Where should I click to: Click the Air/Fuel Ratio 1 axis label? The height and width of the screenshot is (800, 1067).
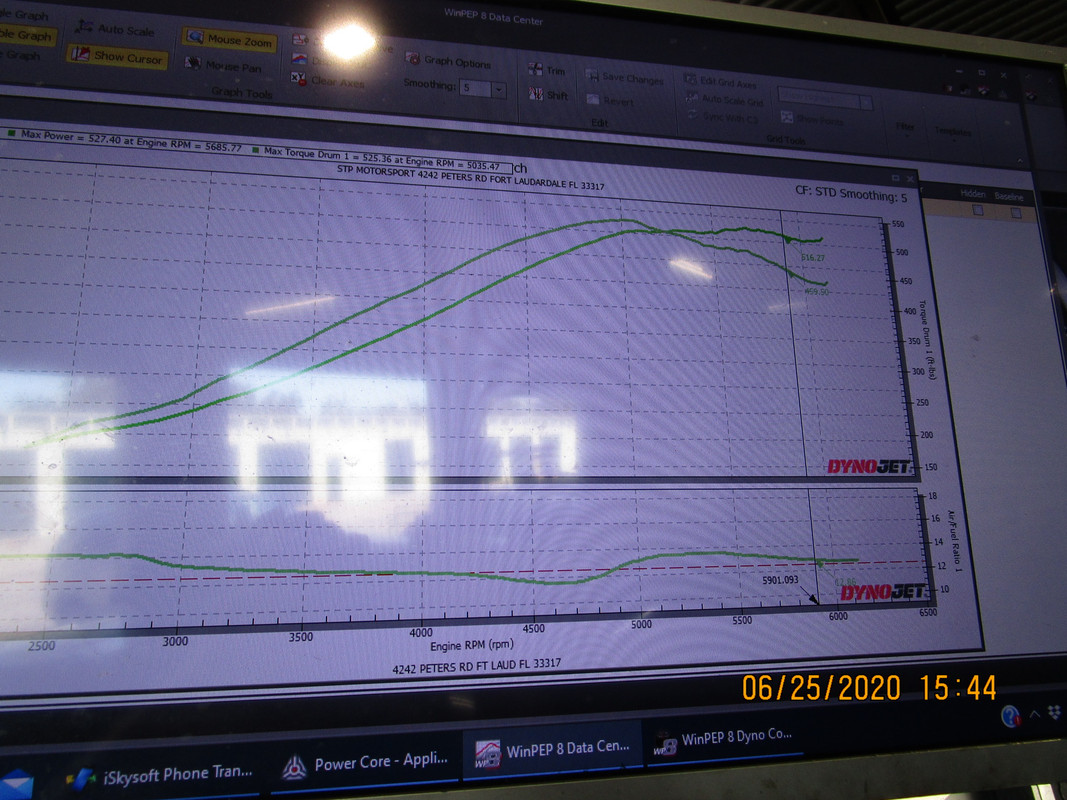(954, 541)
